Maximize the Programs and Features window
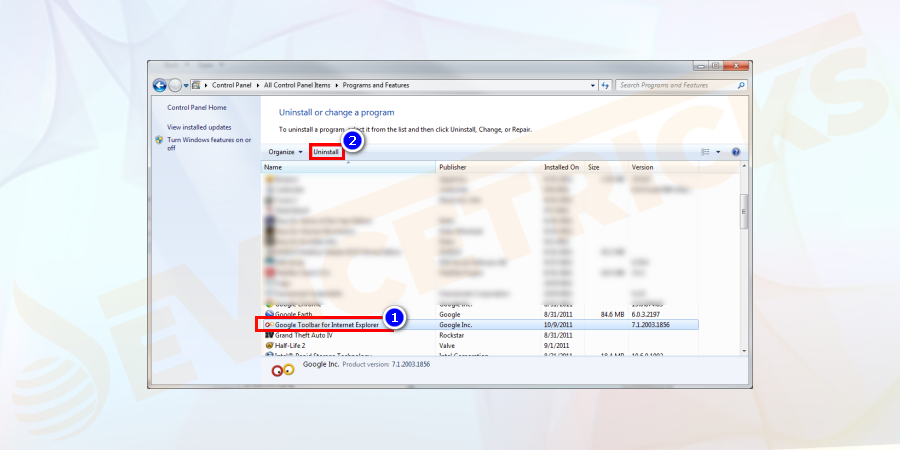This screenshot has height=450, width=900. pyautogui.click(x=715, y=65)
